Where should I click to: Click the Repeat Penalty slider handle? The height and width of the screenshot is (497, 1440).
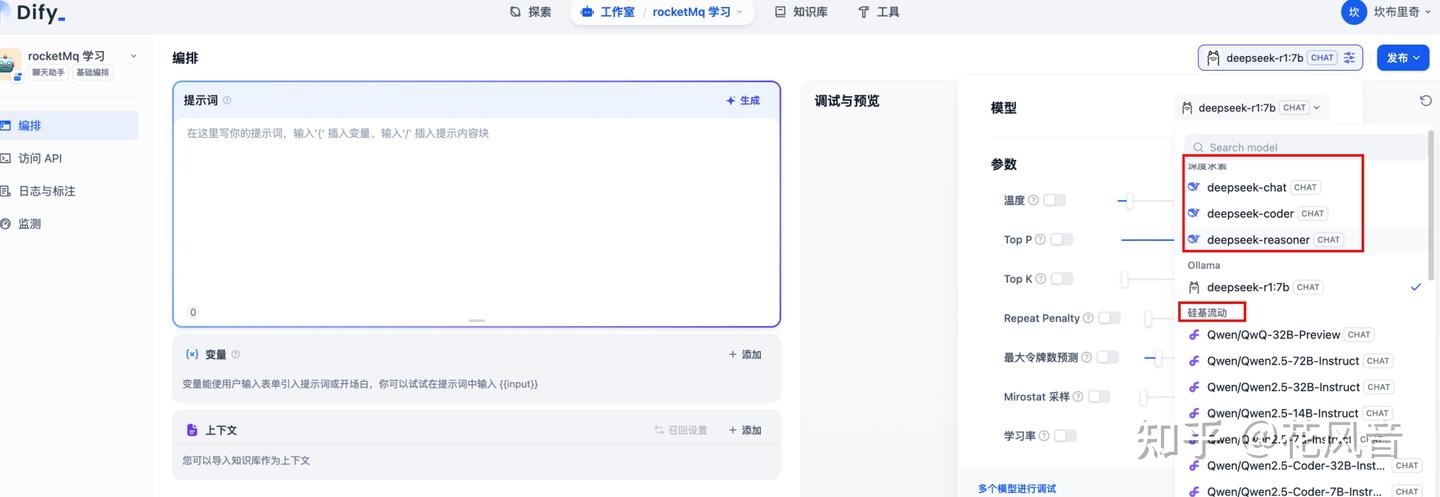point(1148,318)
